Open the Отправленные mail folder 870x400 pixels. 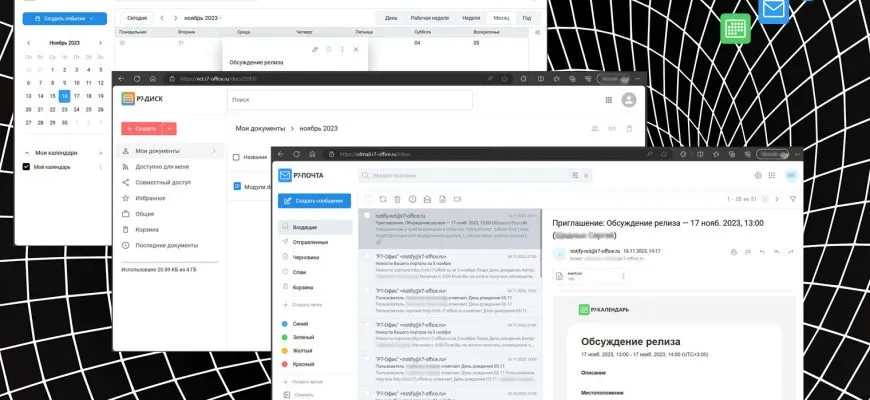pos(315,242)
